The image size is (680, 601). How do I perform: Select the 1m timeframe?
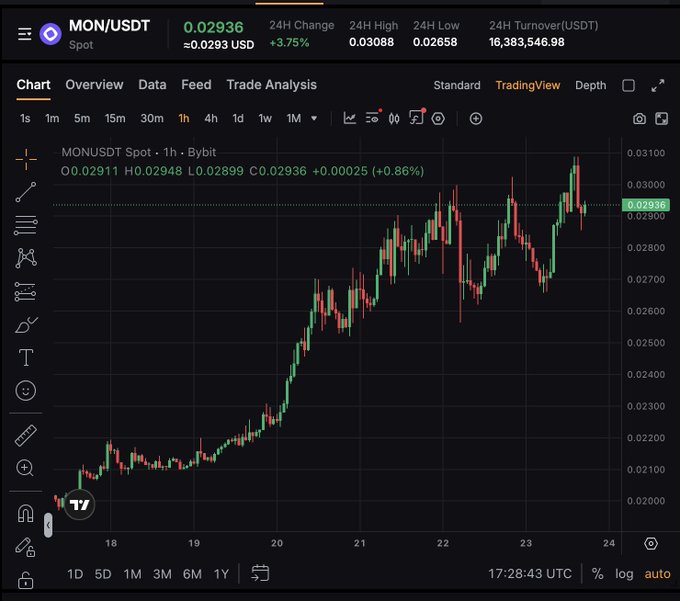pyautogui.click(x=52, y=118)
